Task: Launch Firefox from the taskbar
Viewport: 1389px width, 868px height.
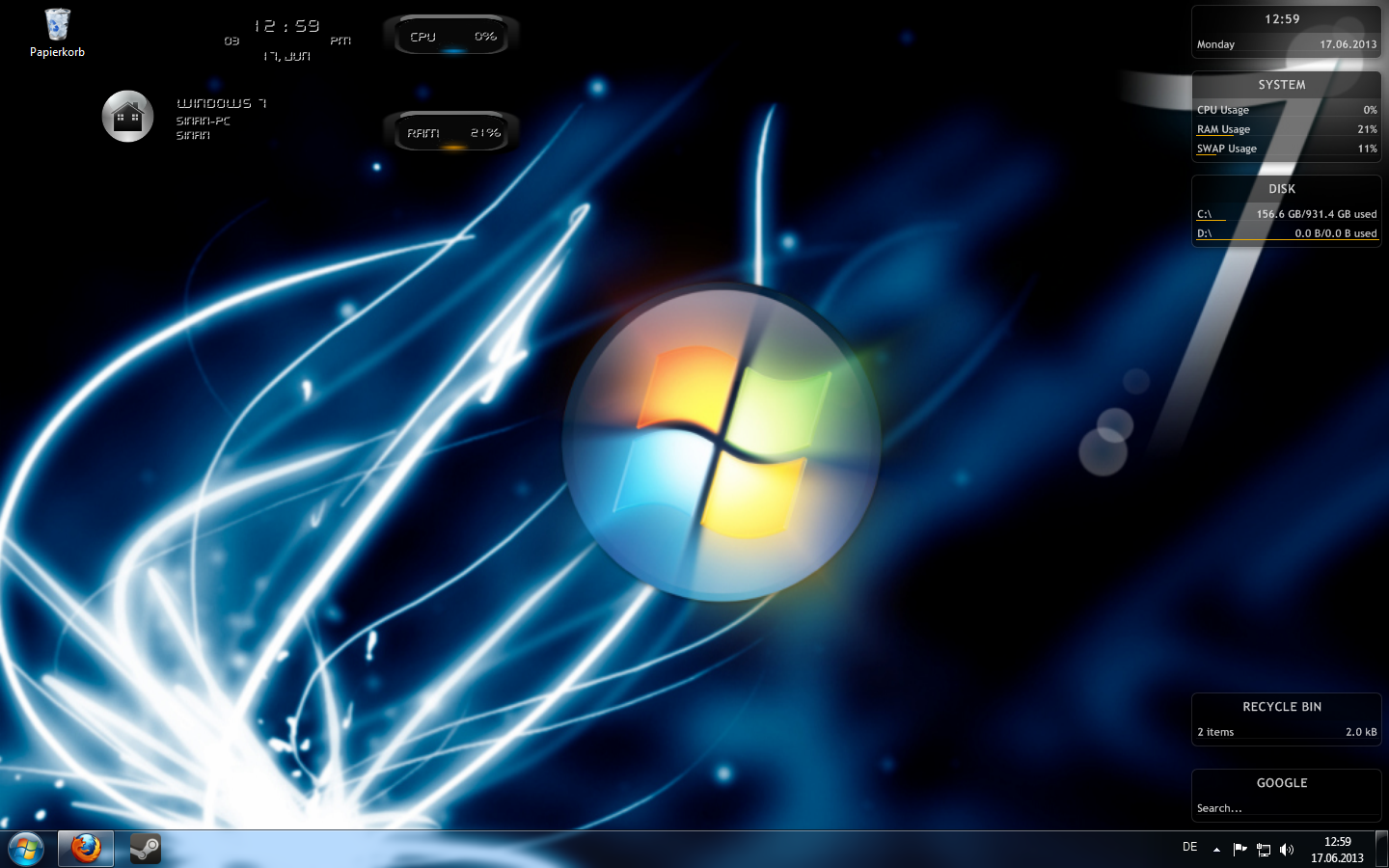Action: click(x=86, y=849)
